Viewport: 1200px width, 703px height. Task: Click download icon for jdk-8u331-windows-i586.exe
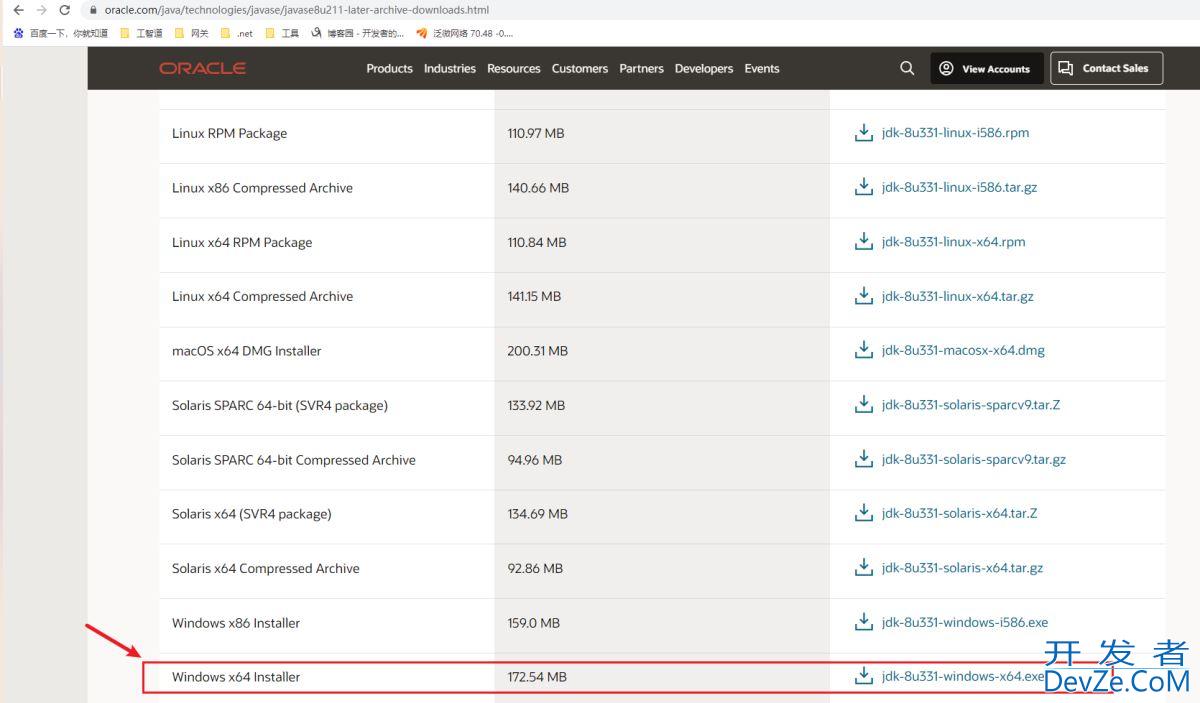click(x=864, y=622)
